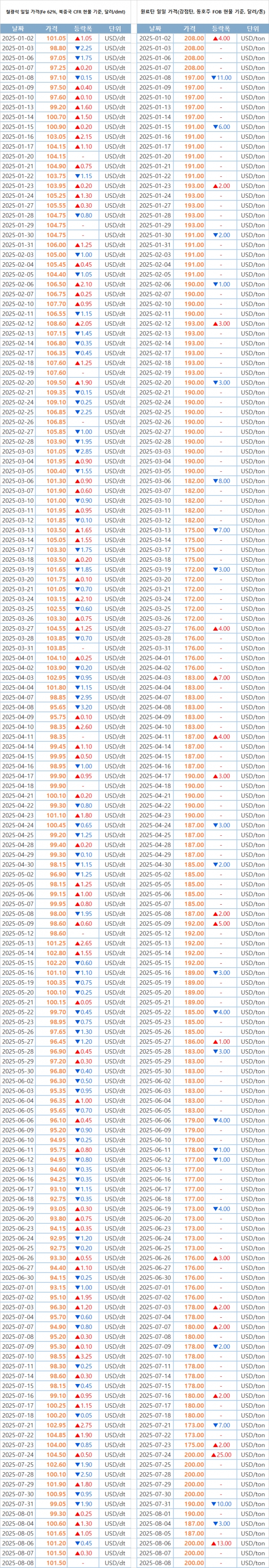Select the 날짜 header in iron ore table
Screen dimensions: 269x1568
[x=17, y=29]
